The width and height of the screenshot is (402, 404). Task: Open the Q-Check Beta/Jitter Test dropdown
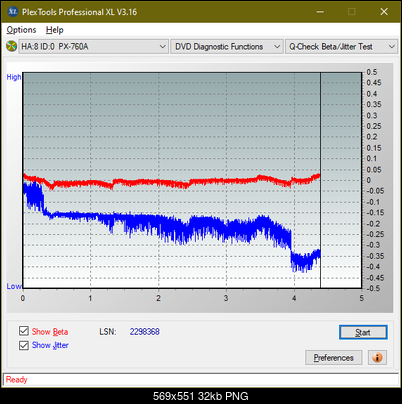[341, 47]
